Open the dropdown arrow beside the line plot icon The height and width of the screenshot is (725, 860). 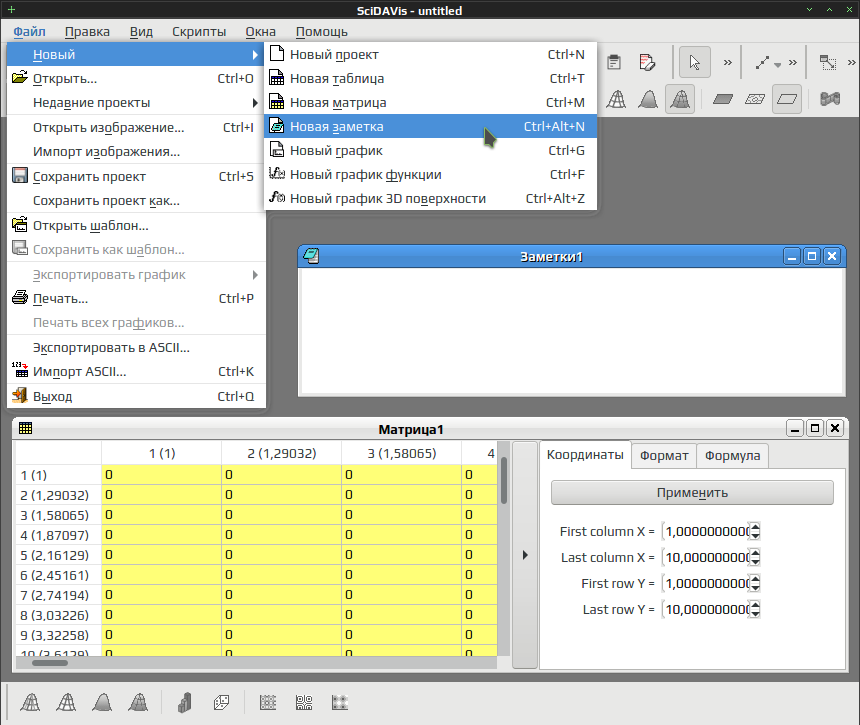tap(777, 65)
